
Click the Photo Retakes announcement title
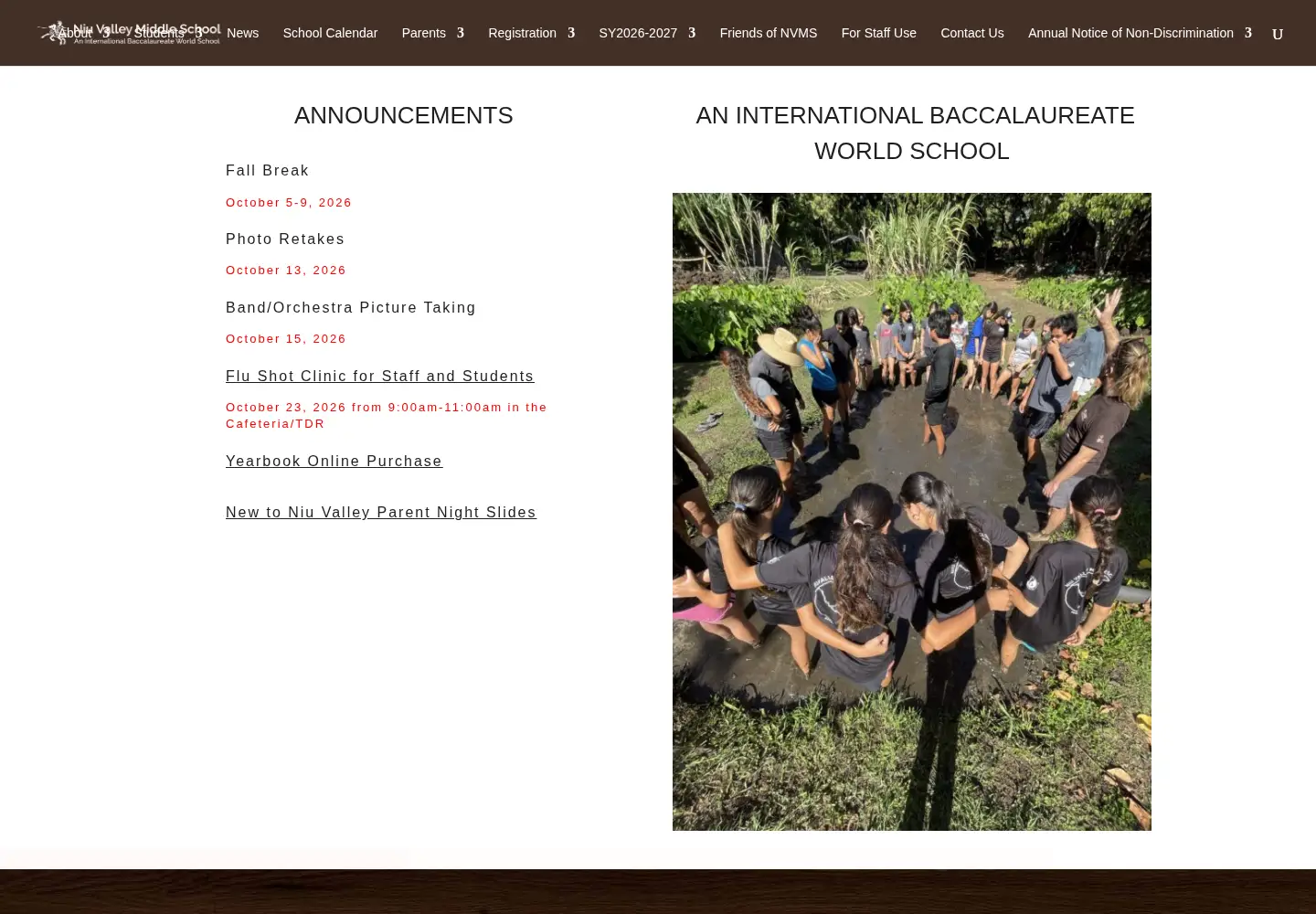click(x=285, y=239)
